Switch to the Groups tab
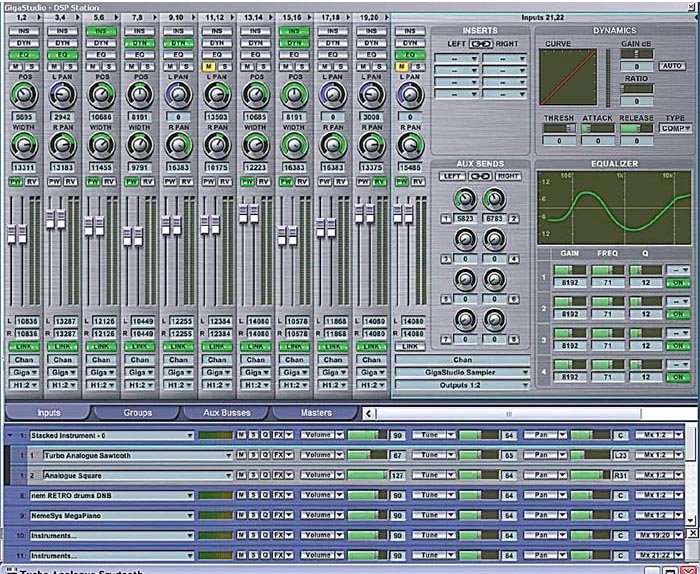The width and height of the screenshot is (700, 574). (137, 413)
